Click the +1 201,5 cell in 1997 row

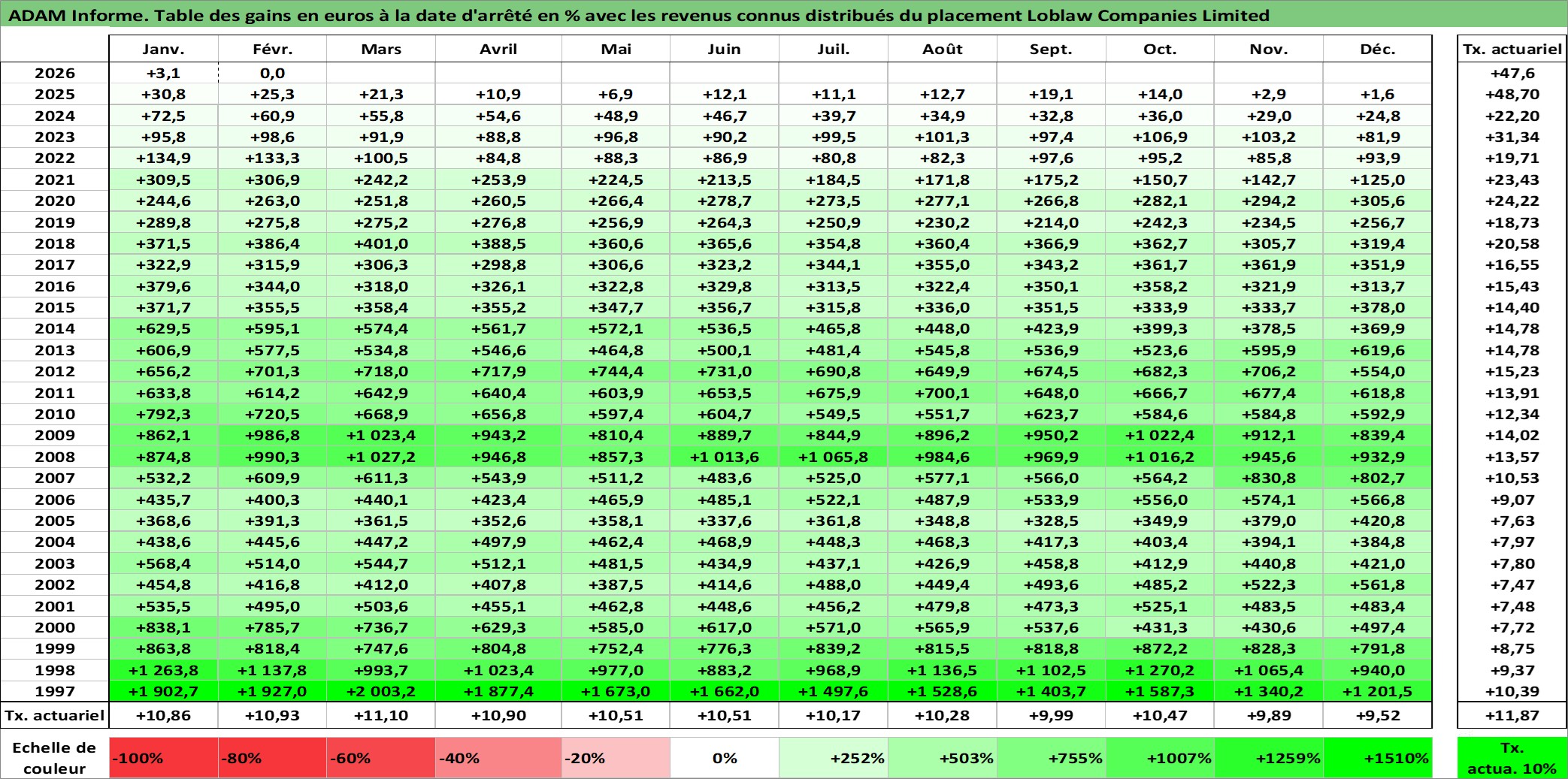[1378, 691]
